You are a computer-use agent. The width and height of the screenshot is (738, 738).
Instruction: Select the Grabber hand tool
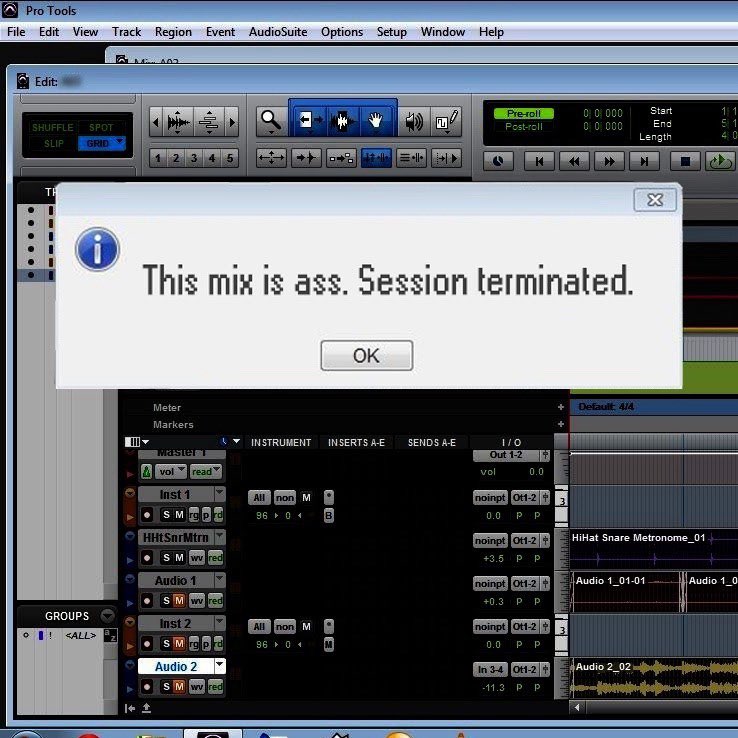tap(376, 122)
